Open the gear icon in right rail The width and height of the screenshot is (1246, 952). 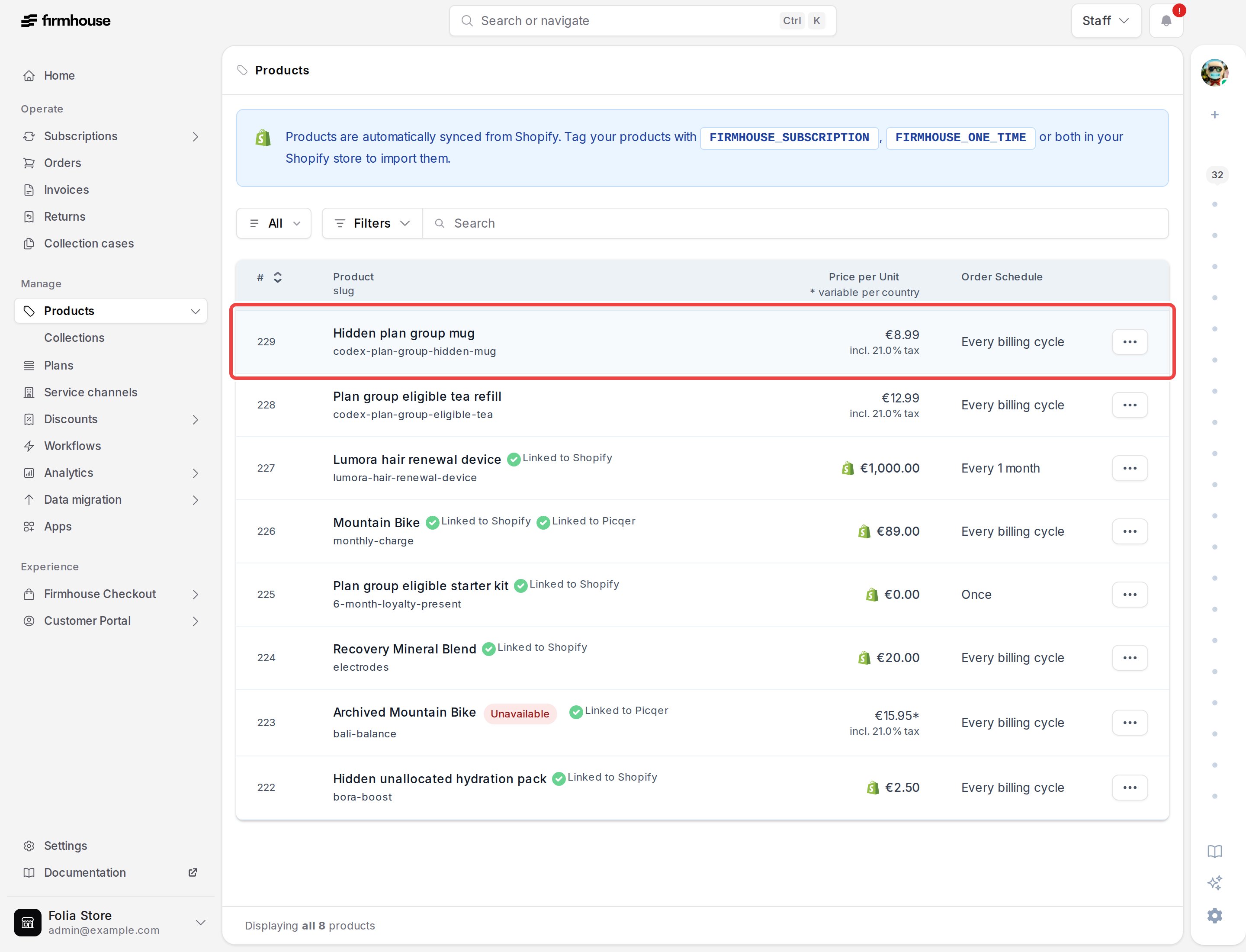tap(1214, 915)
